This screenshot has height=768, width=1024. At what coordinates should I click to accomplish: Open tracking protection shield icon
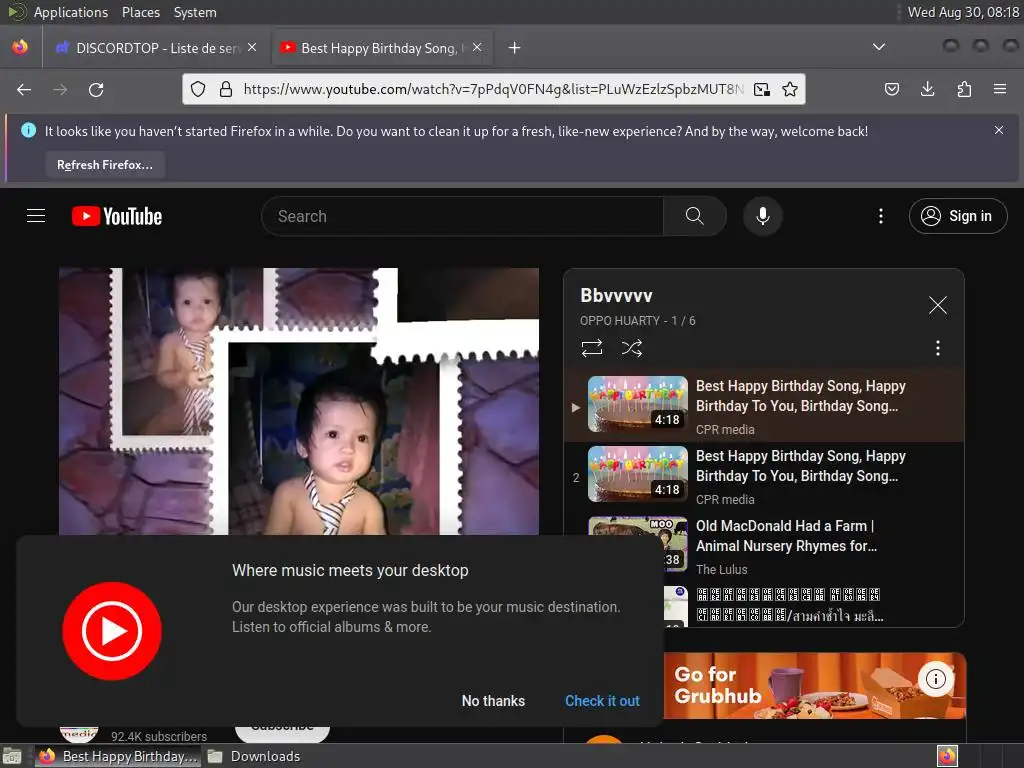point(198,89)
